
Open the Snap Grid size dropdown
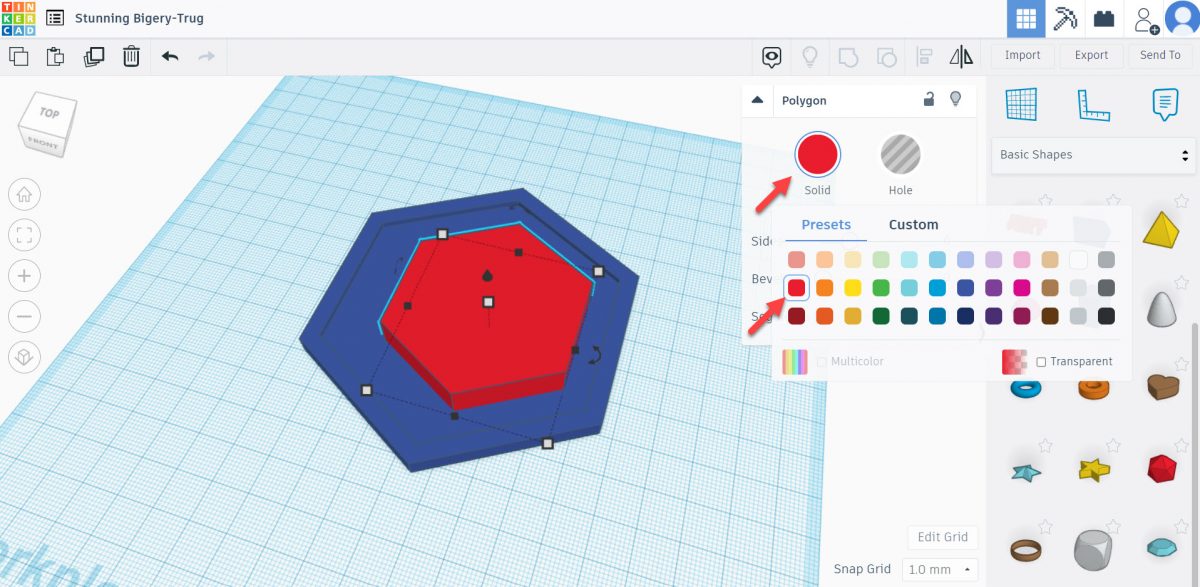click(939, 569)
